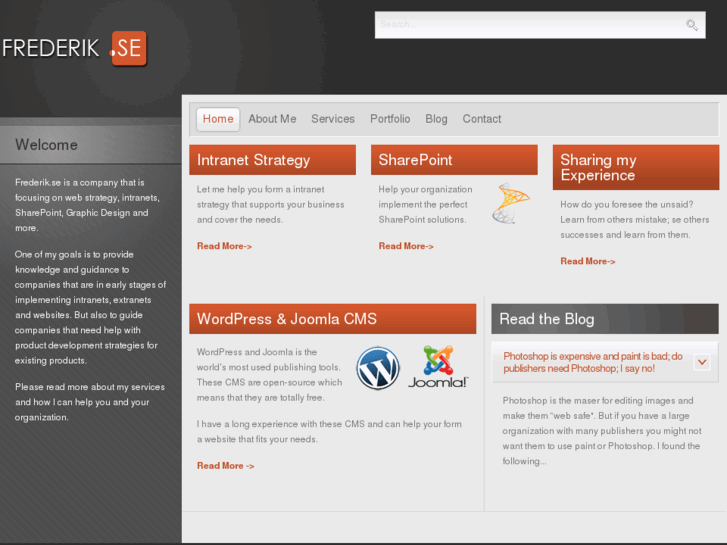727x545 pixels.
Task: Click text 'Help your organization'
Action: (425, 189)
